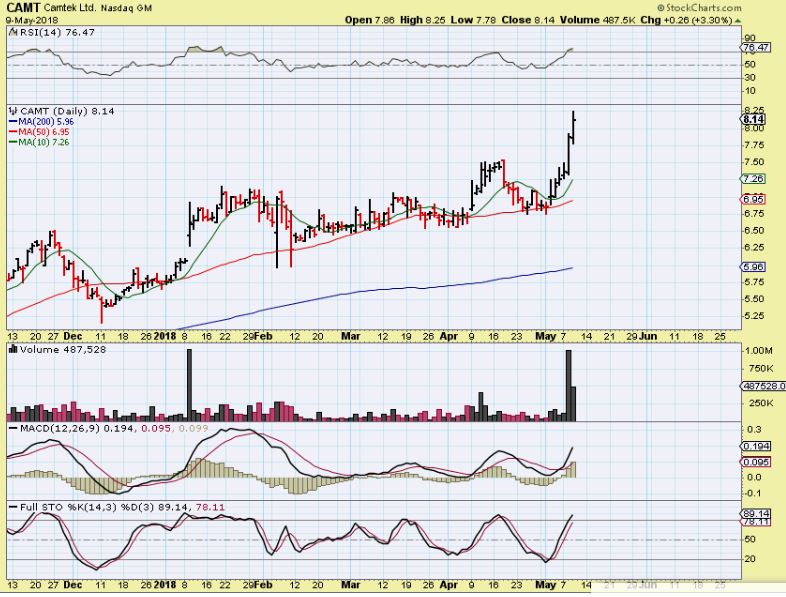Click the High 8.25 value in header
Image resolution: width=786 pixels, height=597 pixels.
click(423, 20)
